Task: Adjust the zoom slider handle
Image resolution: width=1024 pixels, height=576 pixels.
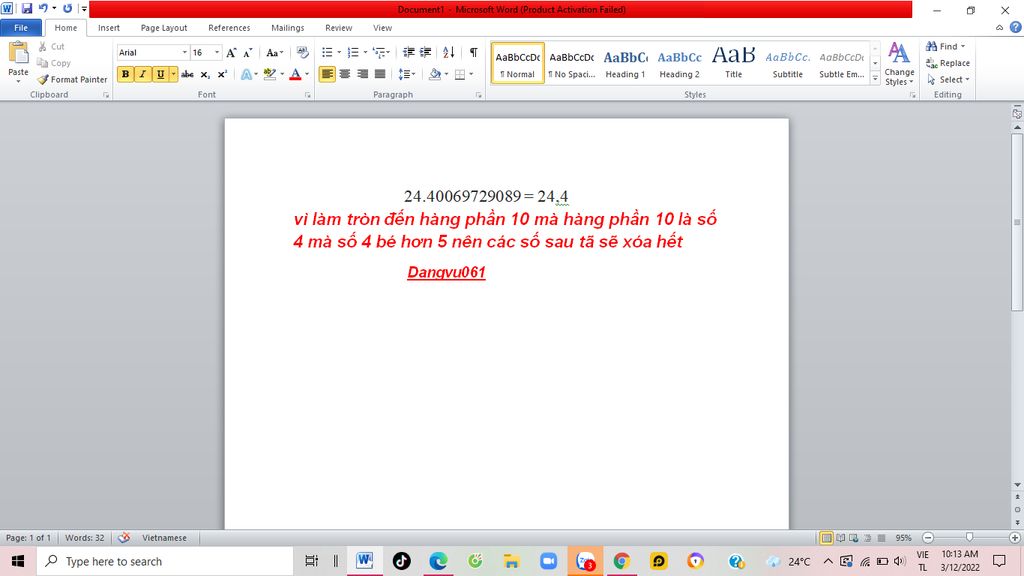Action: (969, 537)
